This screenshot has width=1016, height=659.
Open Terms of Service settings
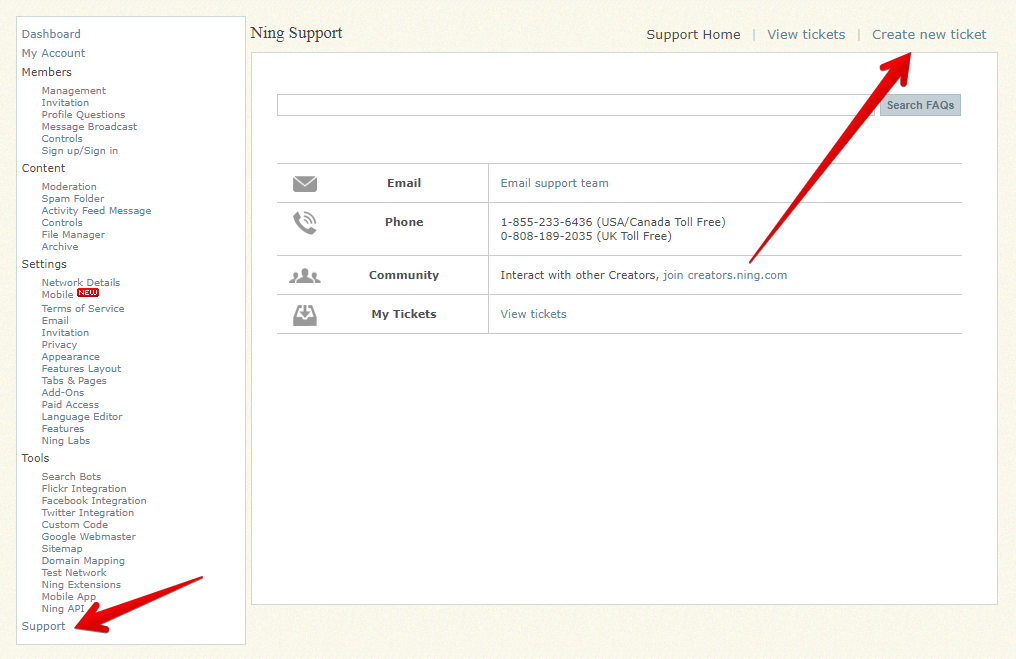coord(83,309)
